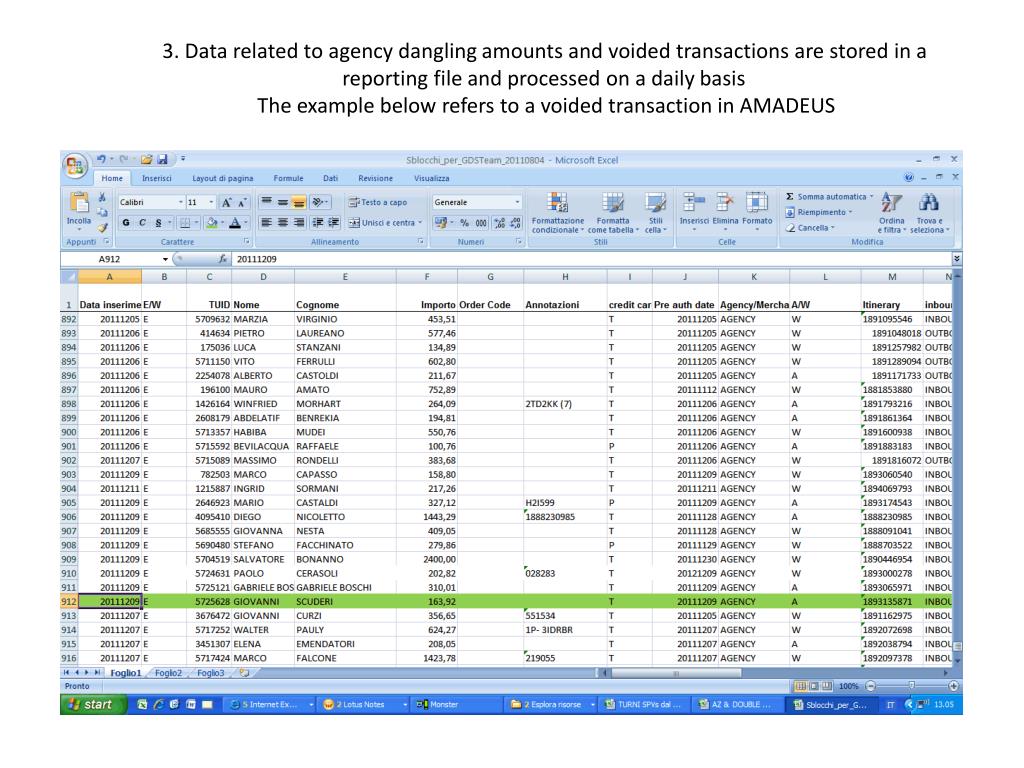Open the Esplora risorse taskbar button
This screenshot has height=768, width=1024.
552,705
